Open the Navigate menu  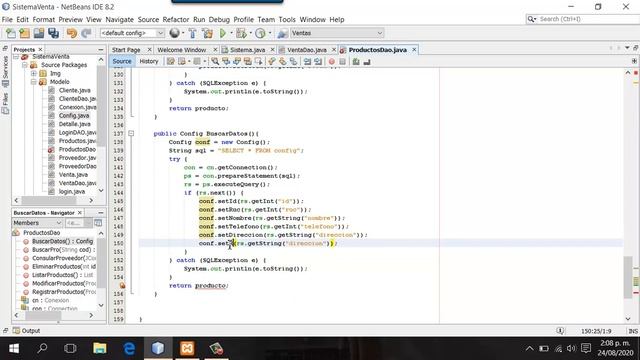(x=120, y=20)
